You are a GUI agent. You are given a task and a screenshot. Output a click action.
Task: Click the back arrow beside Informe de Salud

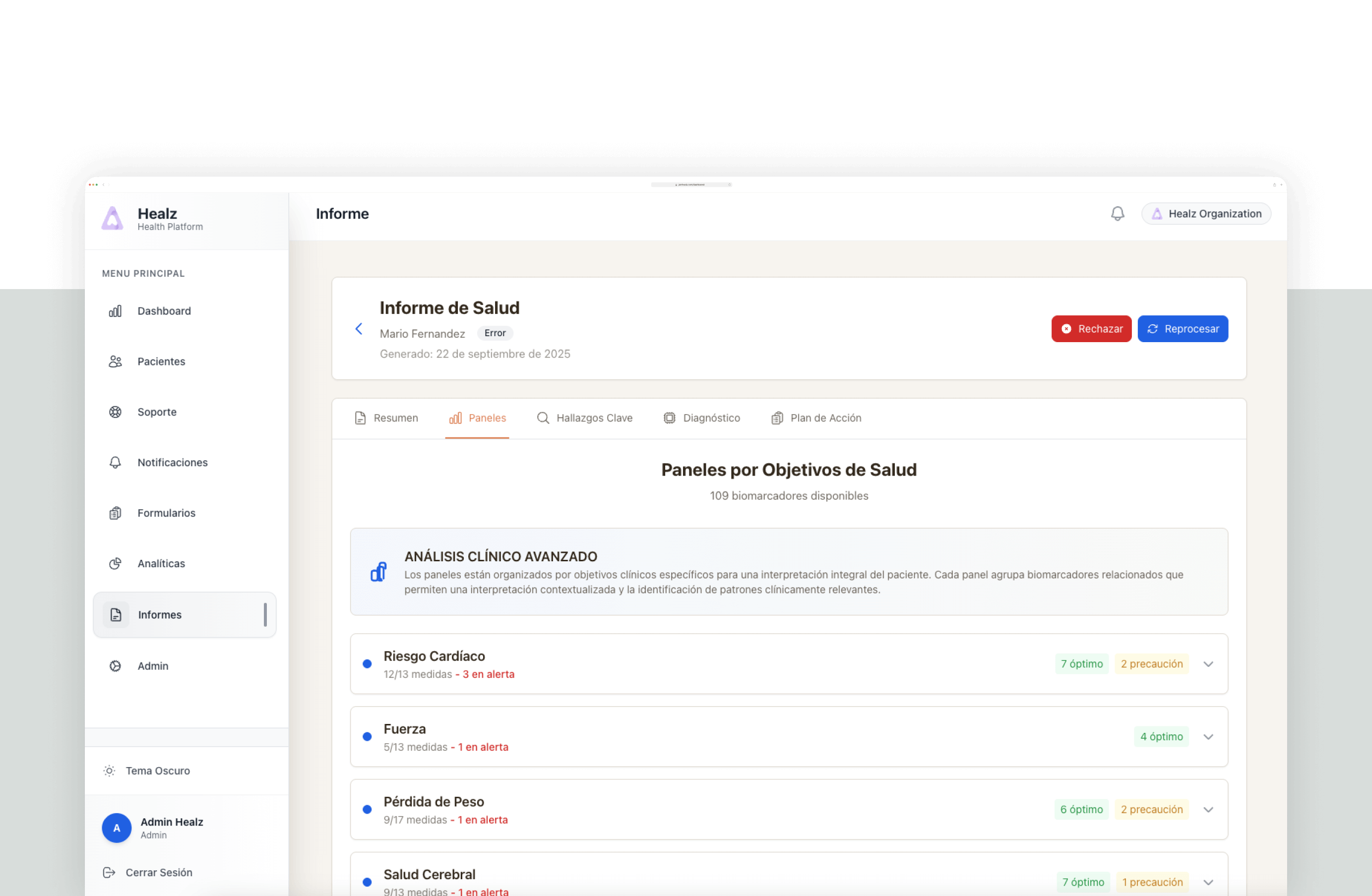point(359,329)
